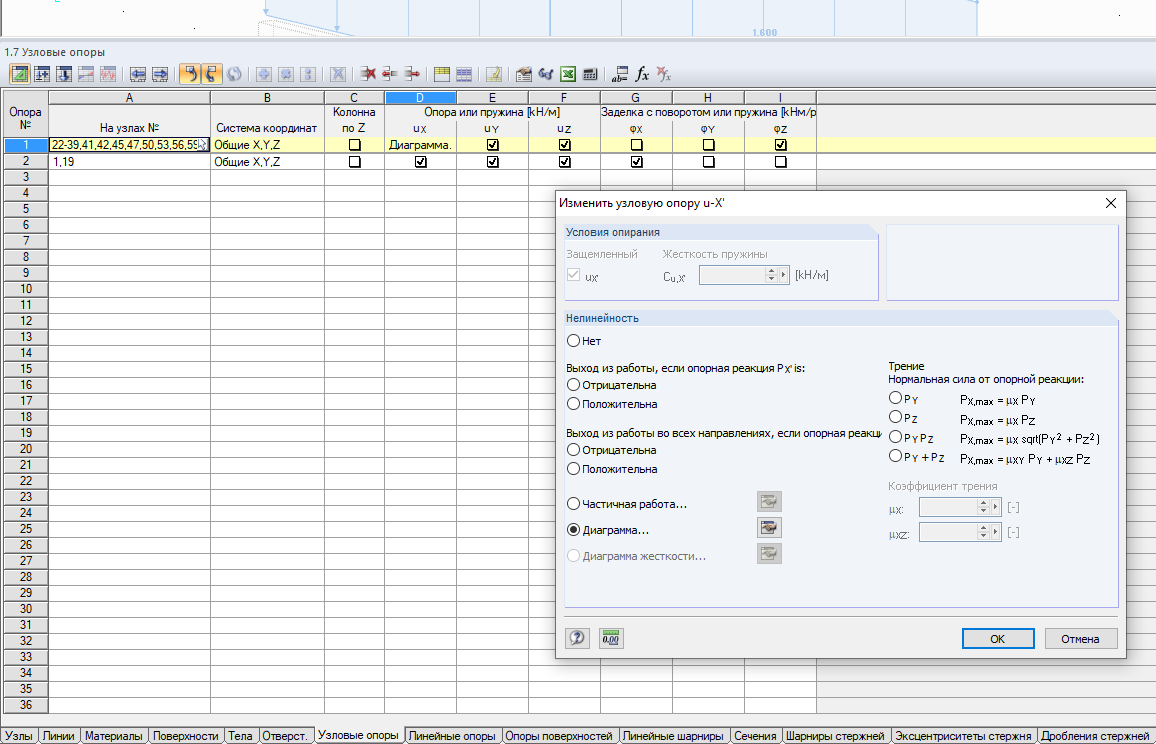Select 'Положительна' under 'Выход из работы, если опорная реакция'

pos(573,403)
